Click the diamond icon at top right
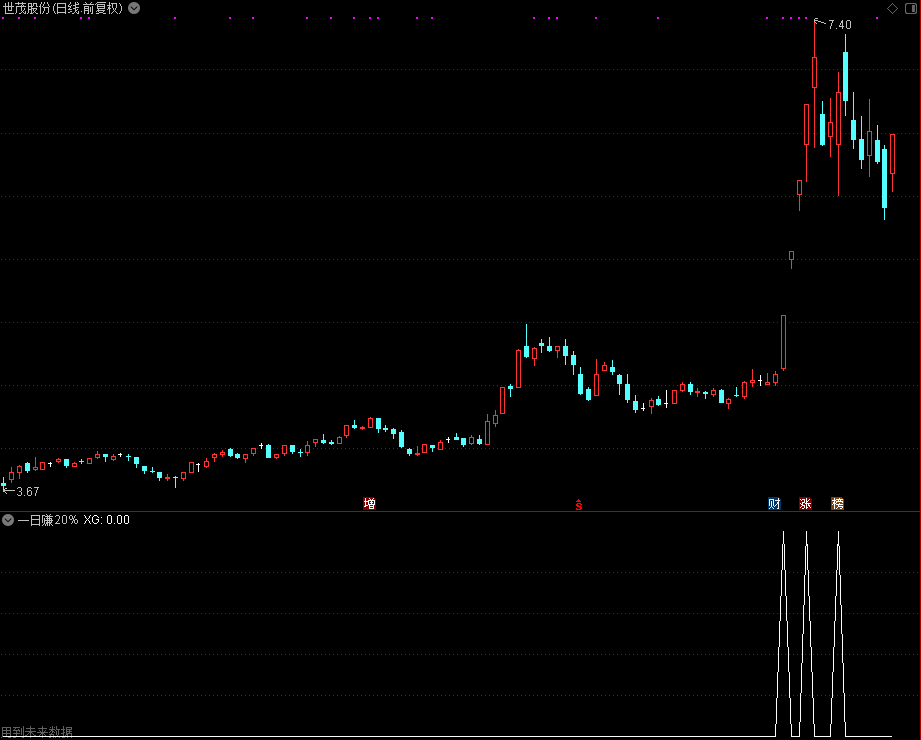This screenshot has height=740, width=921. pyautogui.click(x=892, y=8)
